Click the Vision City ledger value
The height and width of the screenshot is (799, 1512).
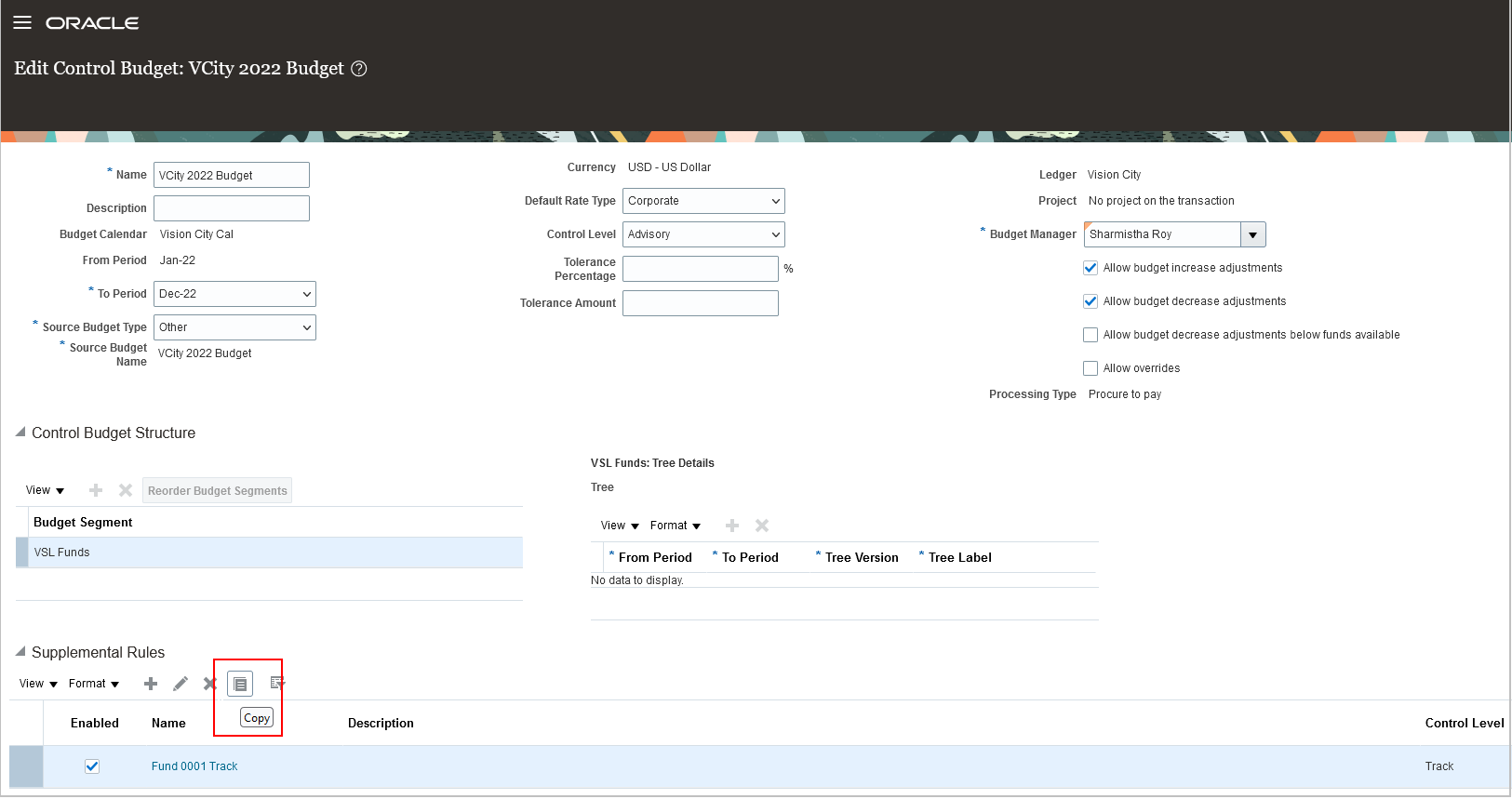click(1114, 175)
